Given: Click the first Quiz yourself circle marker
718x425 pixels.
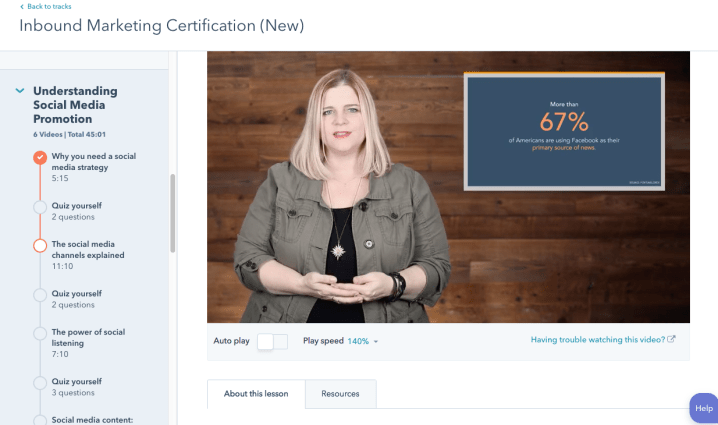Looking at the screenshot, I should [40, 207].
